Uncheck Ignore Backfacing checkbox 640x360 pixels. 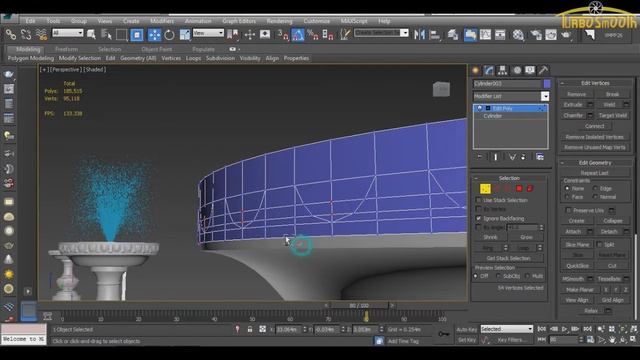point(478,218)
